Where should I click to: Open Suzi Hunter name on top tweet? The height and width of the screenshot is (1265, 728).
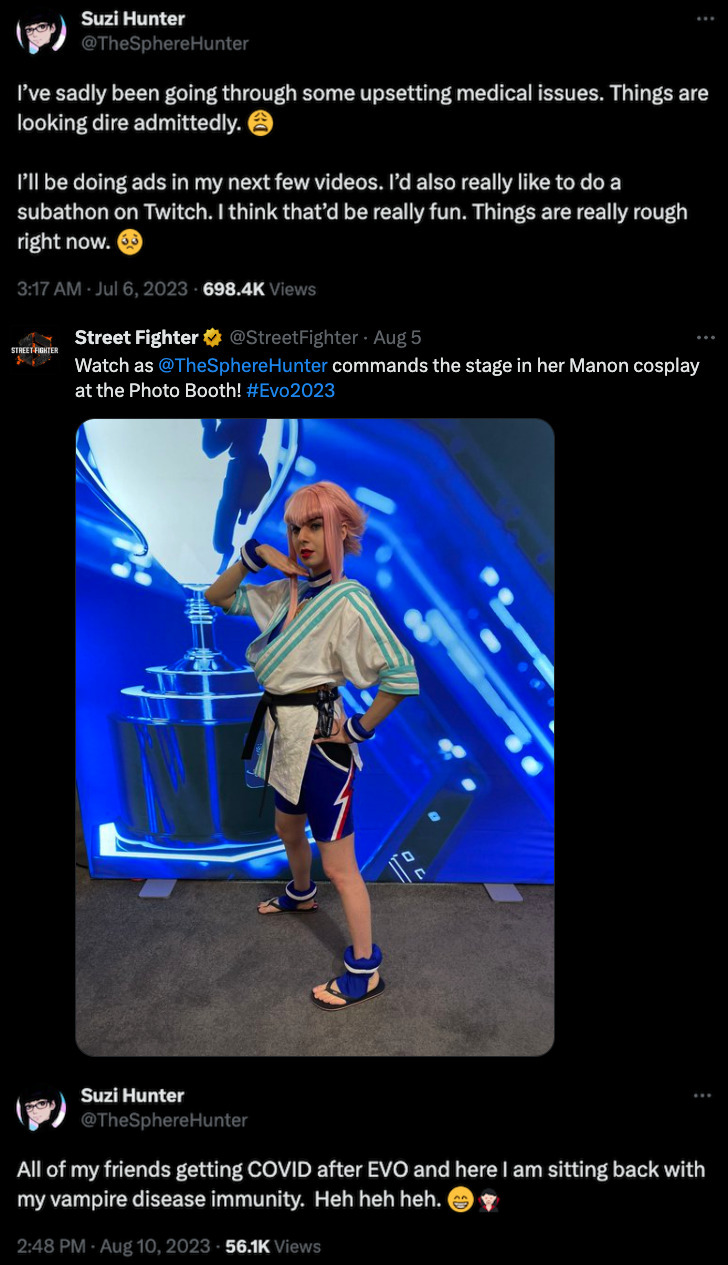(x=133, y=19)
